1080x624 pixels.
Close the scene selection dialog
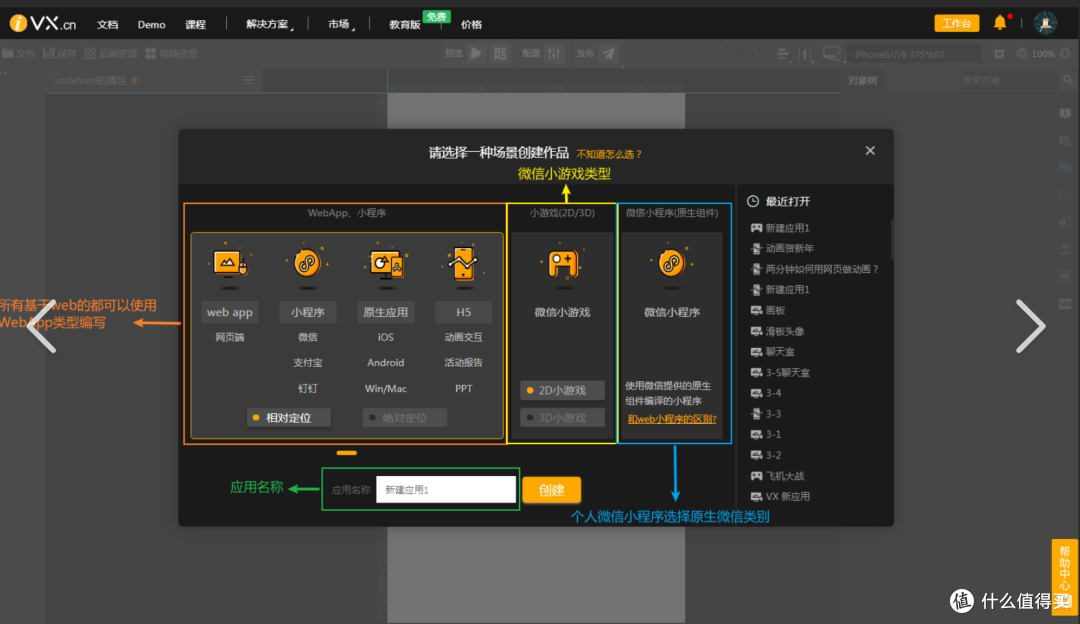870,150
